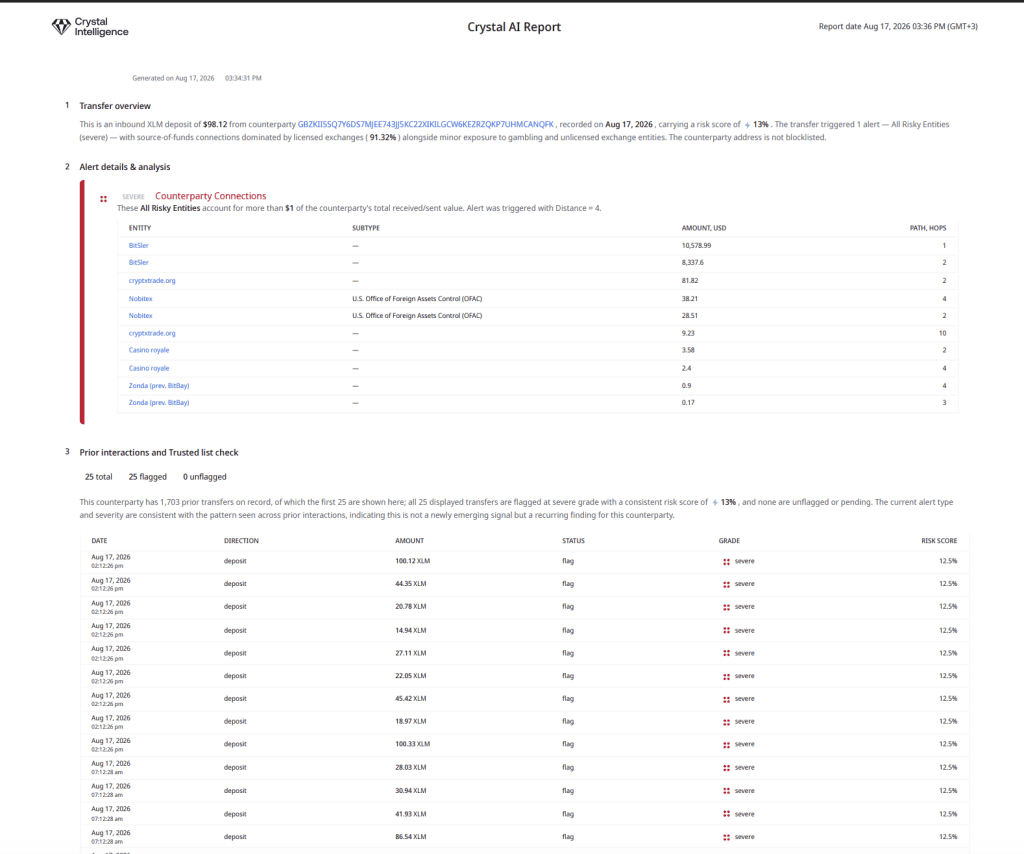
Task: Click the severe grade icon in the 30.94 XLM row
Action: click(726, 791)
